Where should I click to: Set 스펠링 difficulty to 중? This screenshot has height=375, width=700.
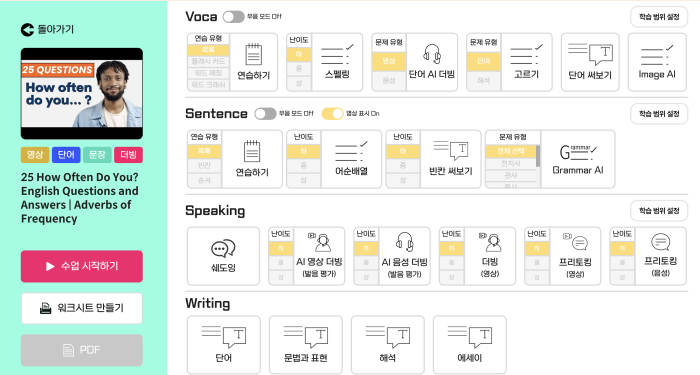pyautogui.click(x=299, y=69)
